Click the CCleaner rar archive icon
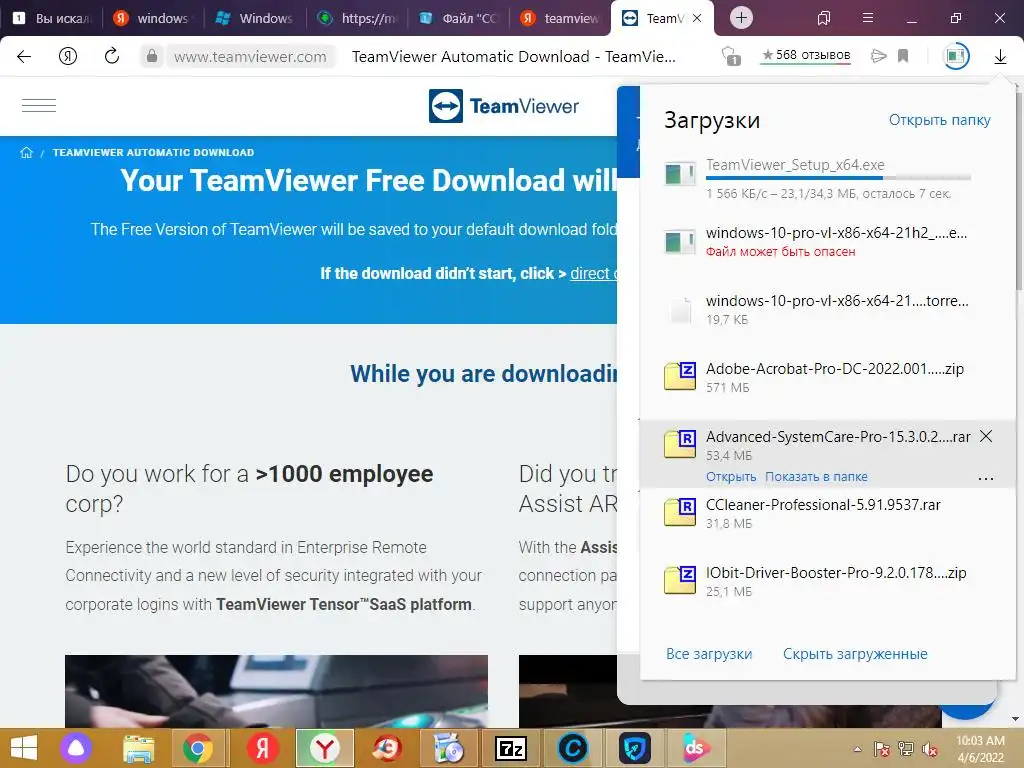Screen dimensions: 1024x768 pyautogui.click(x=679, y=512)
